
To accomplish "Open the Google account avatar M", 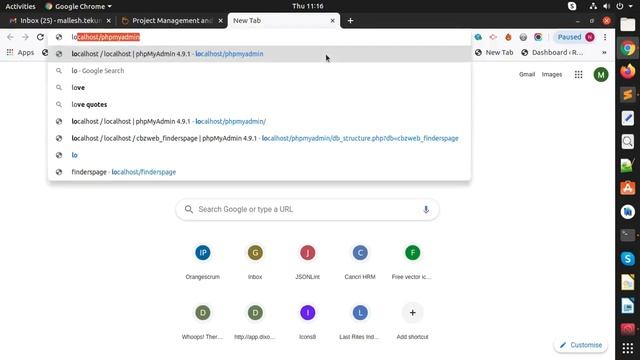I will [601, 75].
